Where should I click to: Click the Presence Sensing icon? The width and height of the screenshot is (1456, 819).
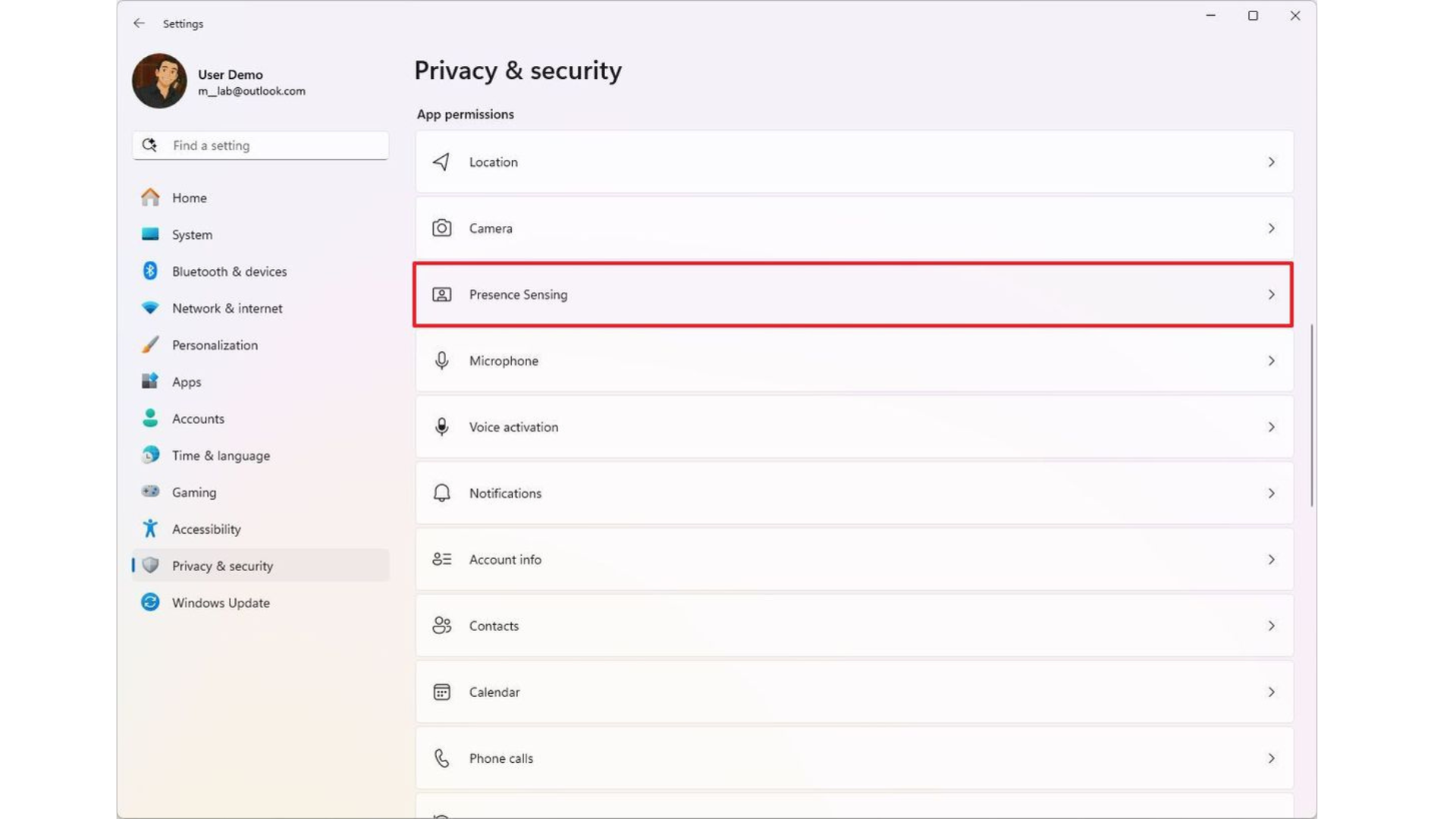click(441, 294)
